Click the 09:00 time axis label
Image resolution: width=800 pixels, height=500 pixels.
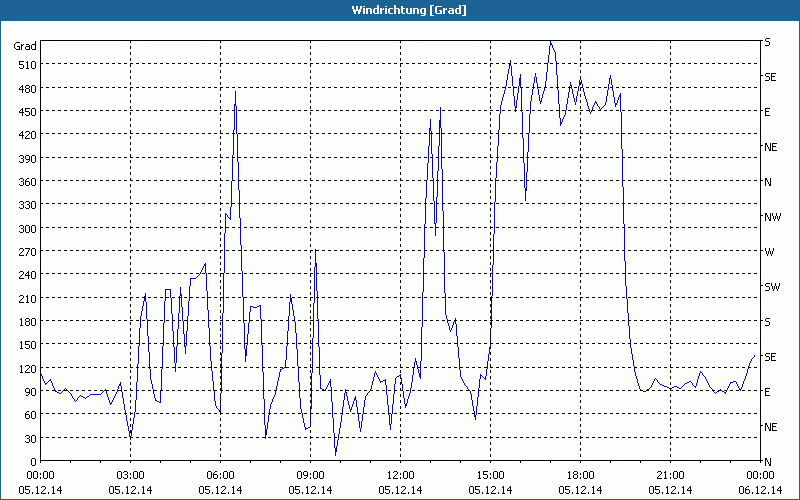click(310, 475)
